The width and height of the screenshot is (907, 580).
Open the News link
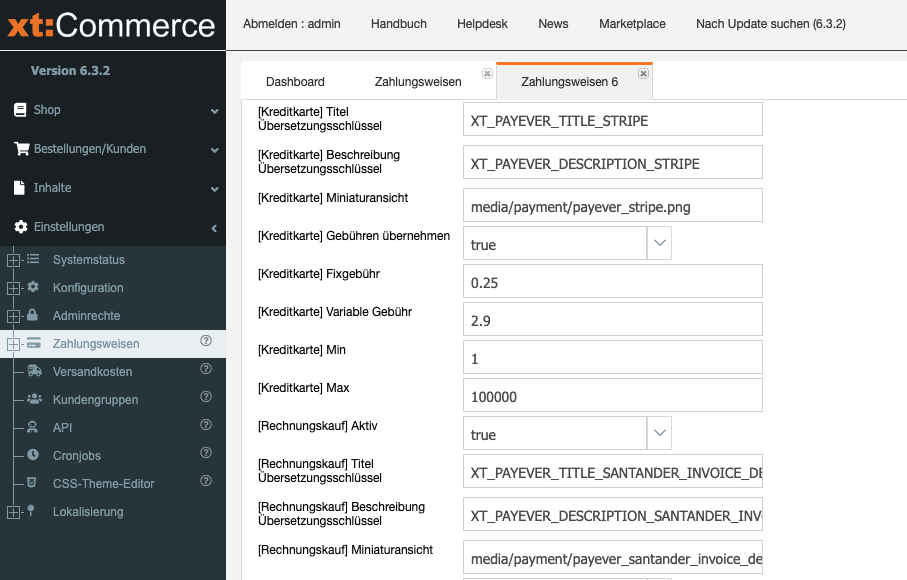[x=553, y=24]
